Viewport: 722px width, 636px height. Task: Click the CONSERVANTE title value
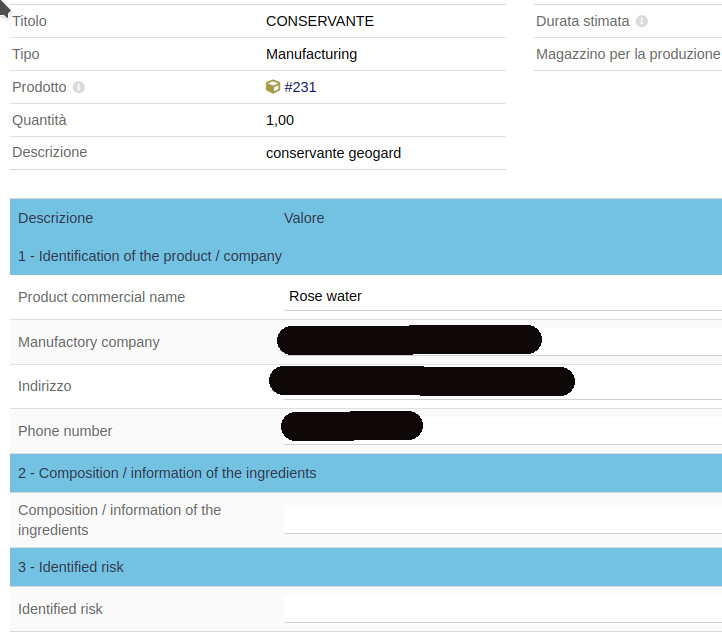point(320,21)
